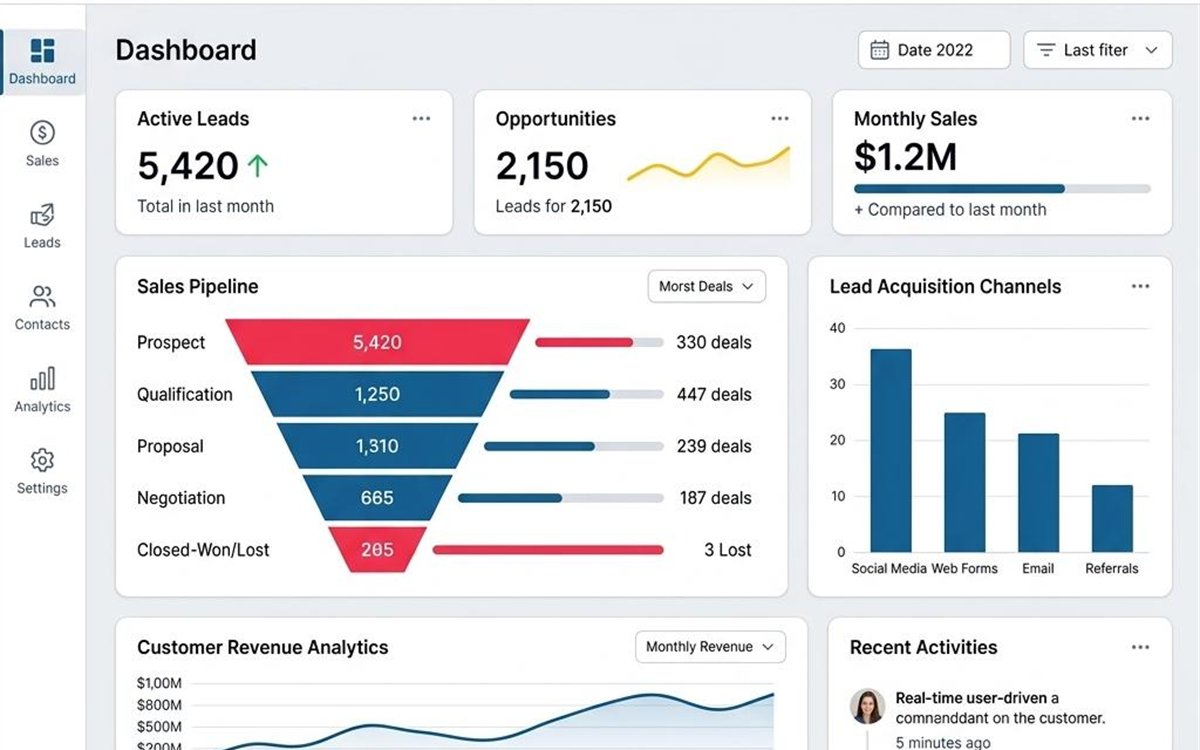The width and height of the screenshot is (1200, 750).
Task: Click the Referrals bar in chart
Action: click(x=1112, y=518)
